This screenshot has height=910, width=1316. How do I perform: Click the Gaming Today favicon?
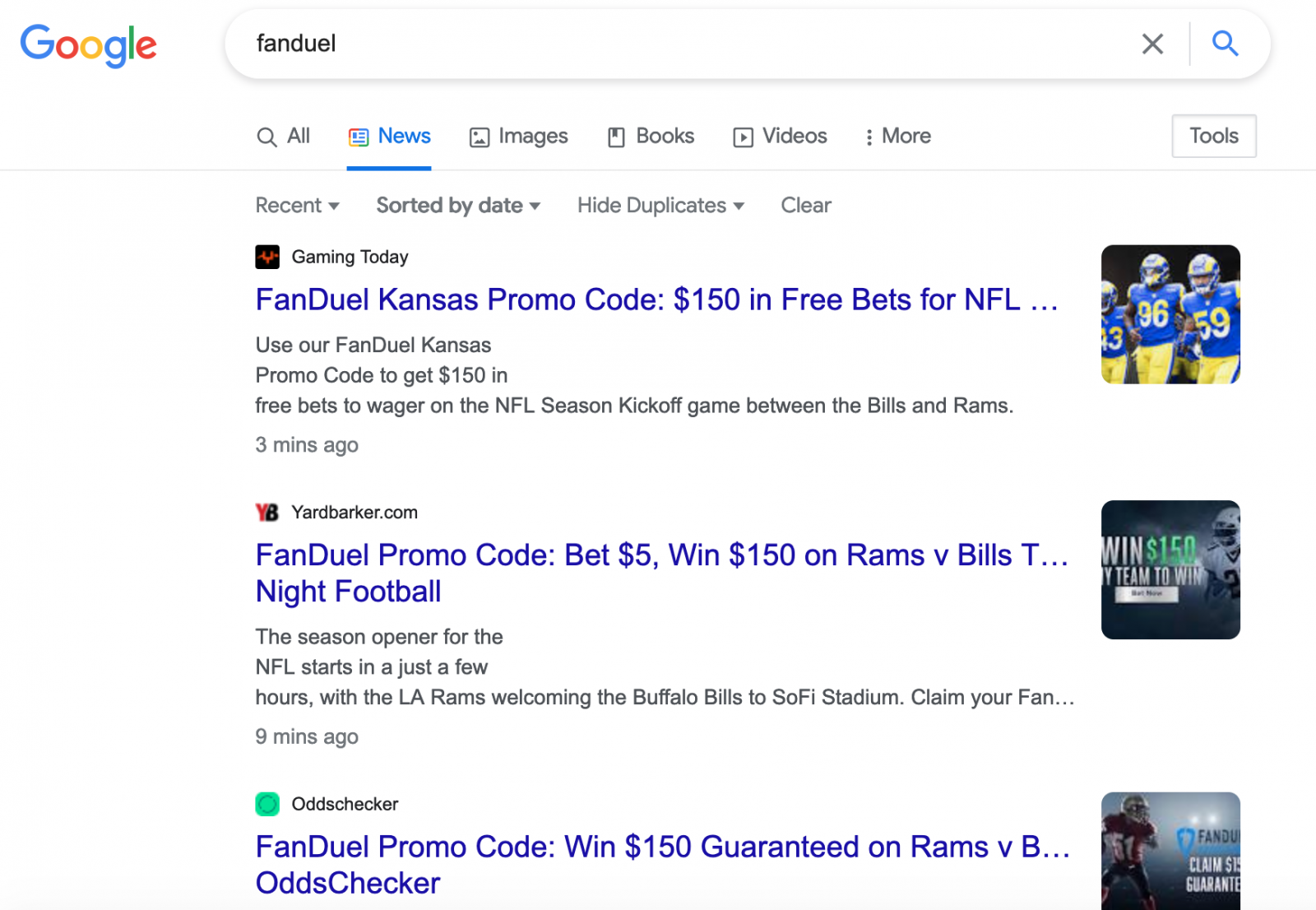(x=267, y=257)
